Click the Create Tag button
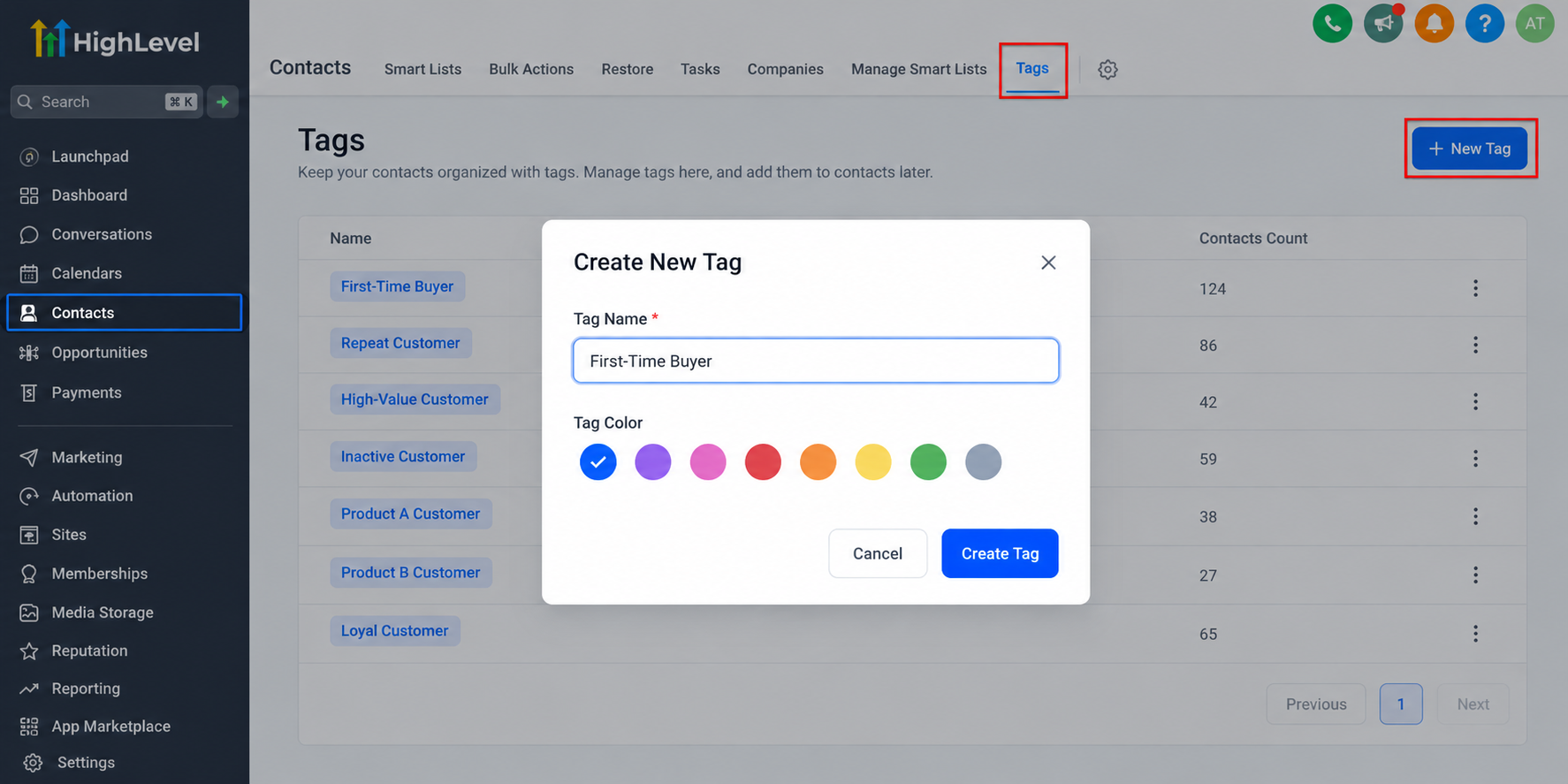This screenshot has width=1568, height=784. click(1000, 553)
